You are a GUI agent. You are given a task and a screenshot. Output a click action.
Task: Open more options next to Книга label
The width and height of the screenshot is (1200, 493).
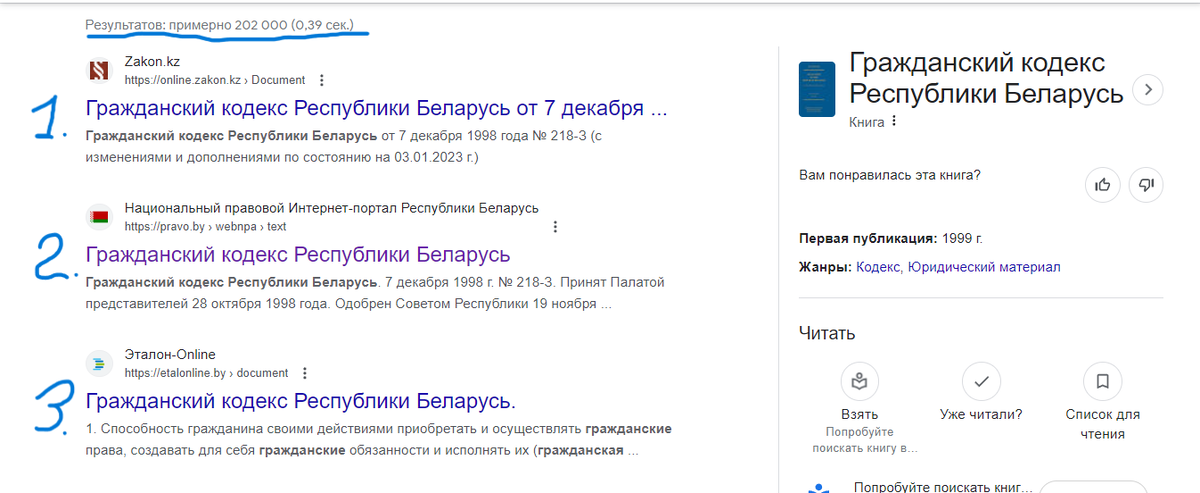tap(894, 122)
